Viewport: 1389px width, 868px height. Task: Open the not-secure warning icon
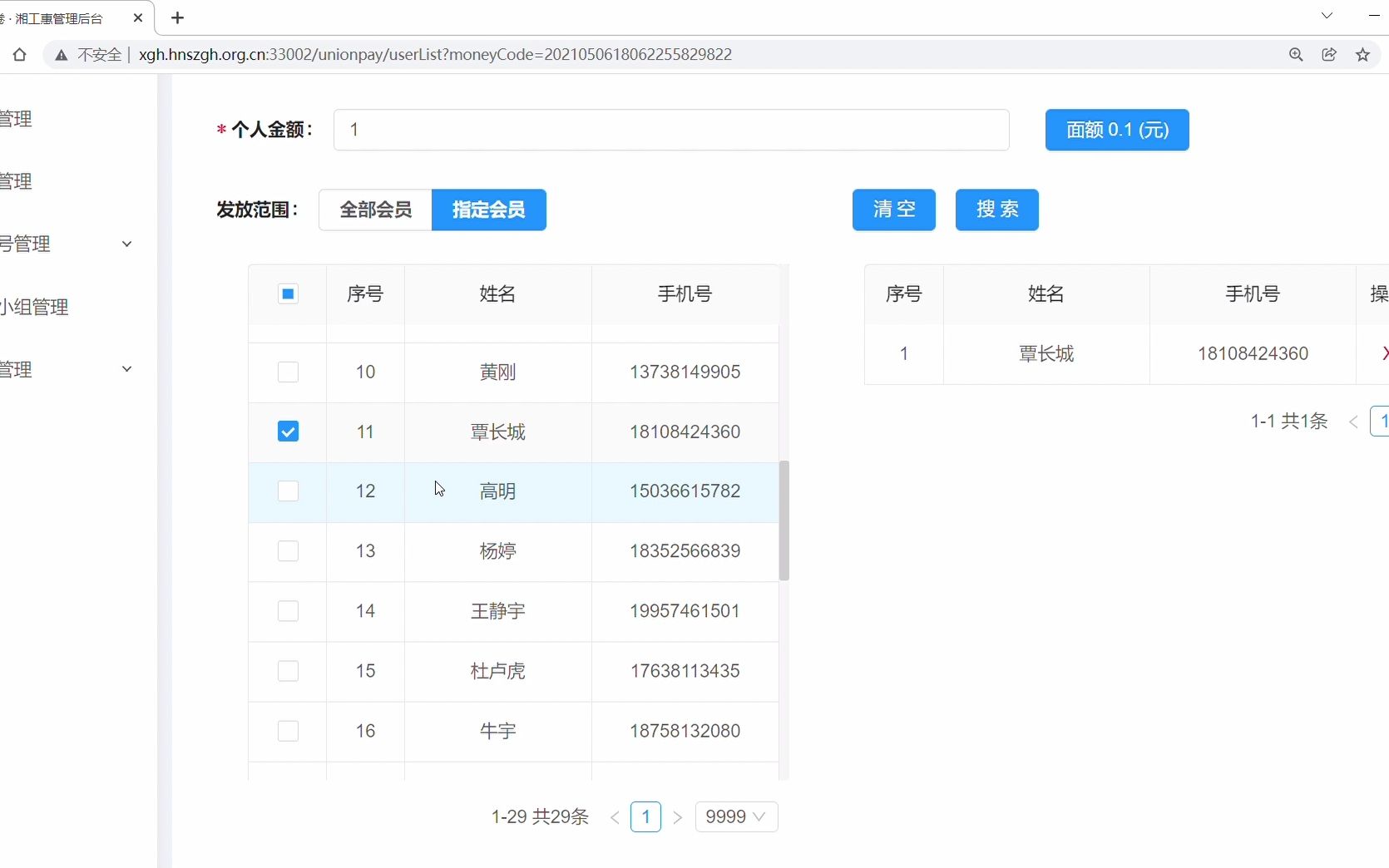61,55
